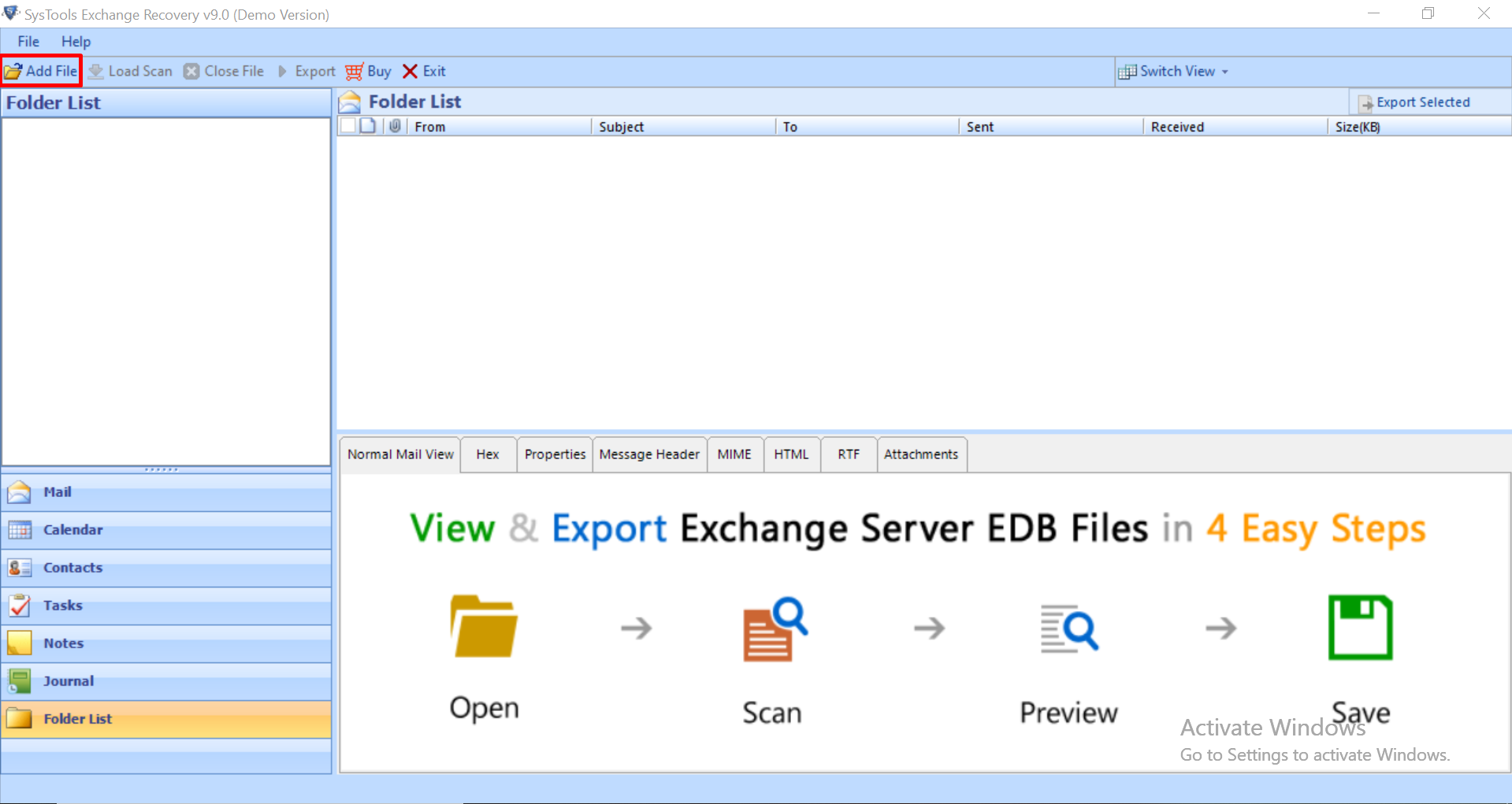Click Load Scan in the toolbar
This screenshot has width=1512, height=804.
tap(130, 71)
